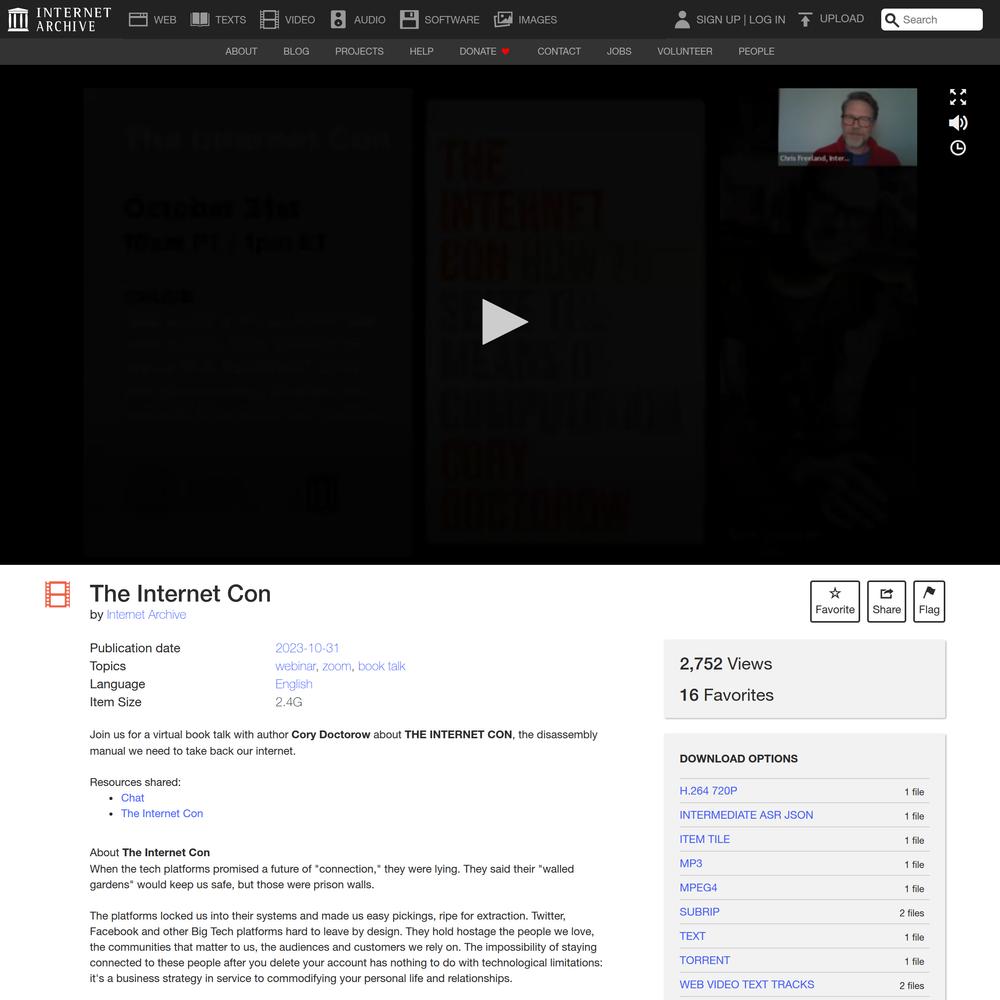Click the "2.4G" item size value

click(x=289, y=702)
